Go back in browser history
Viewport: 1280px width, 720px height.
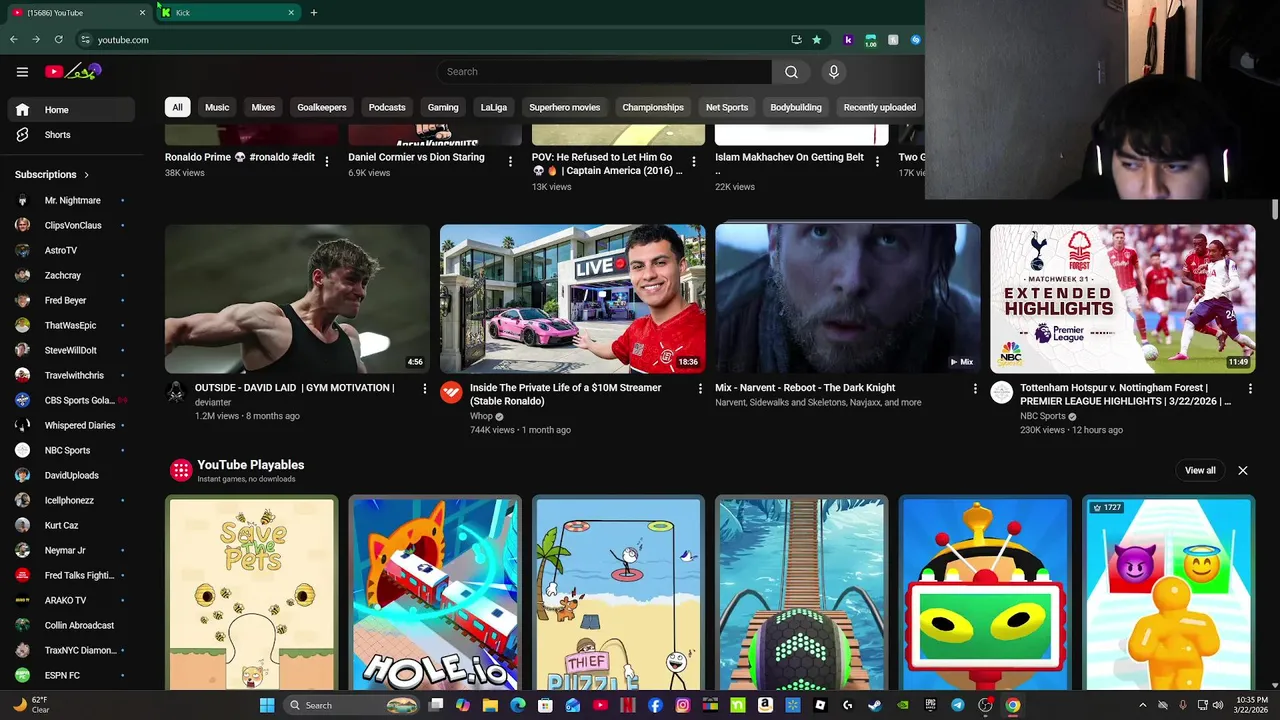(13, 40)
